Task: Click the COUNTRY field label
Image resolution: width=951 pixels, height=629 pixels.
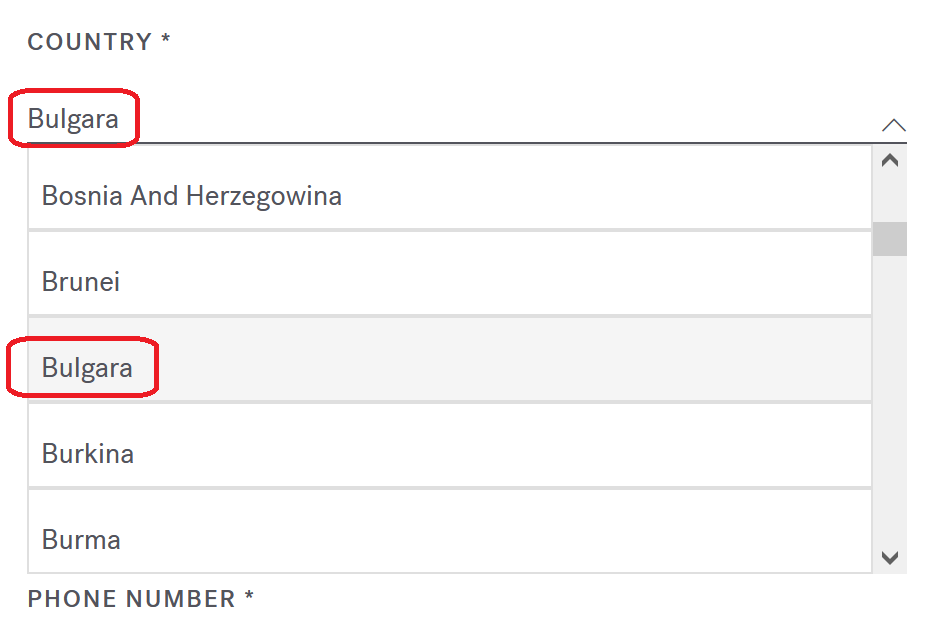Action: pos(89,42)
